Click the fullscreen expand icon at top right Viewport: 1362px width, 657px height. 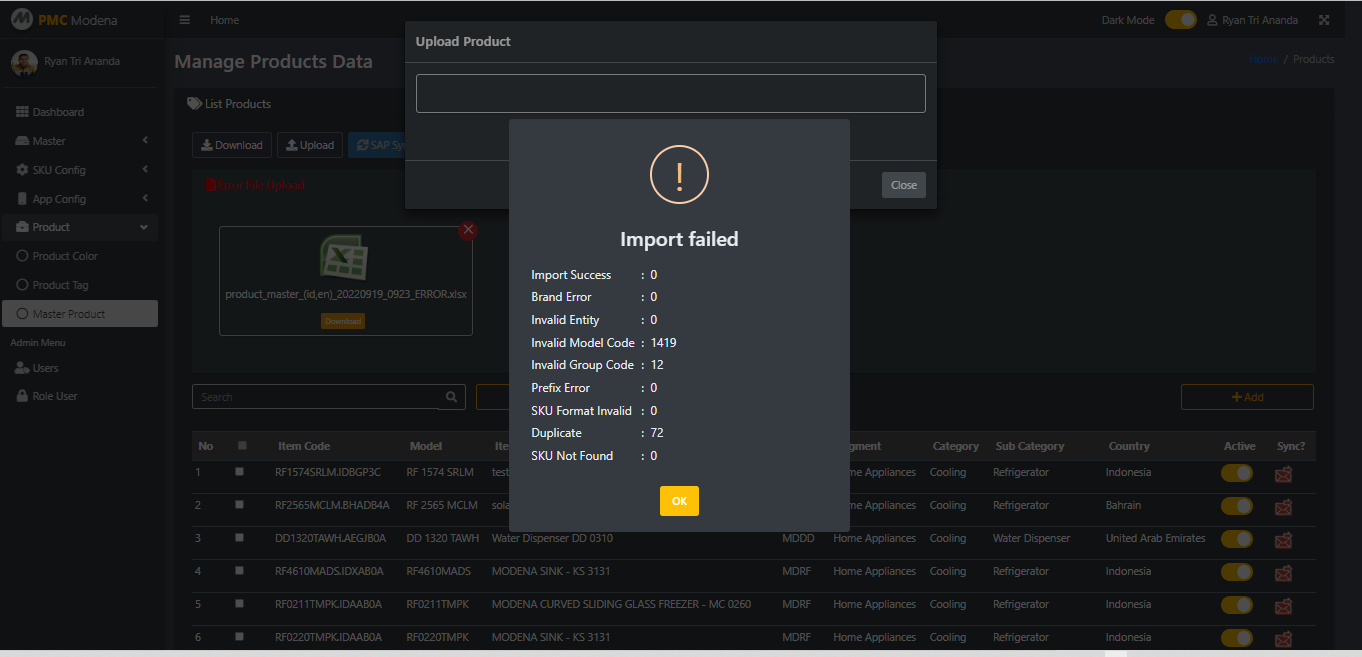point(1324,20)
